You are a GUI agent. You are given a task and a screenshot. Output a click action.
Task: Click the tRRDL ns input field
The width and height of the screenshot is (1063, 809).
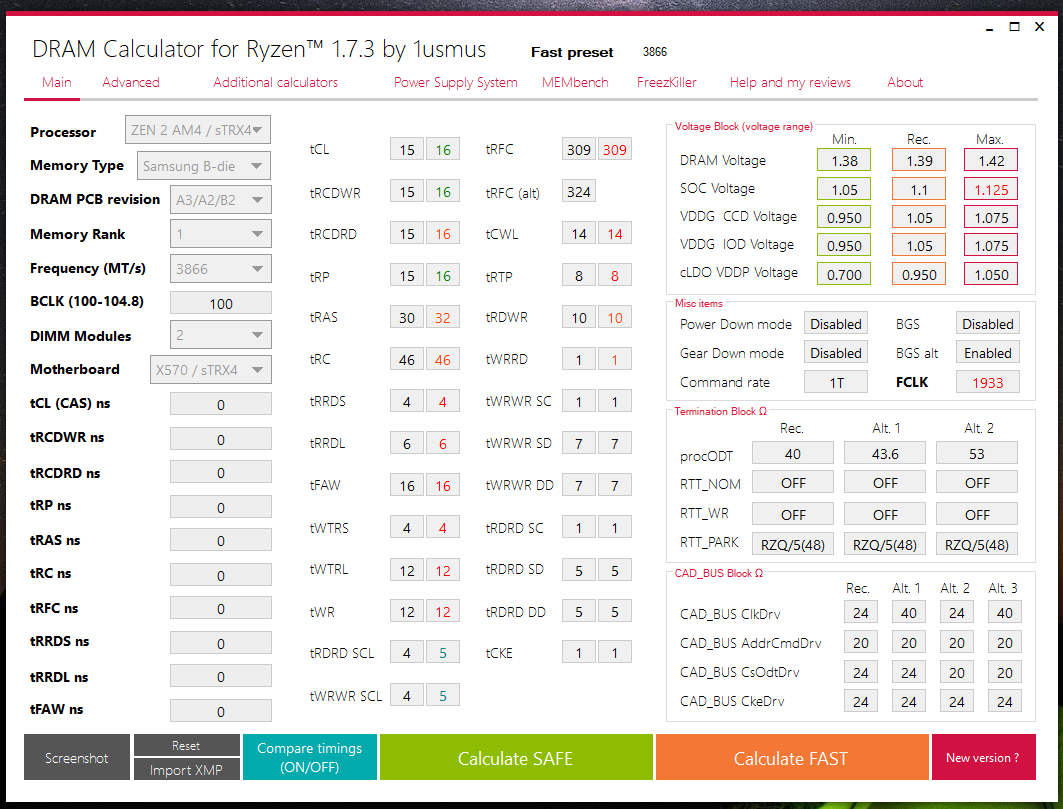pyautogui.click(x=220, y=676)
